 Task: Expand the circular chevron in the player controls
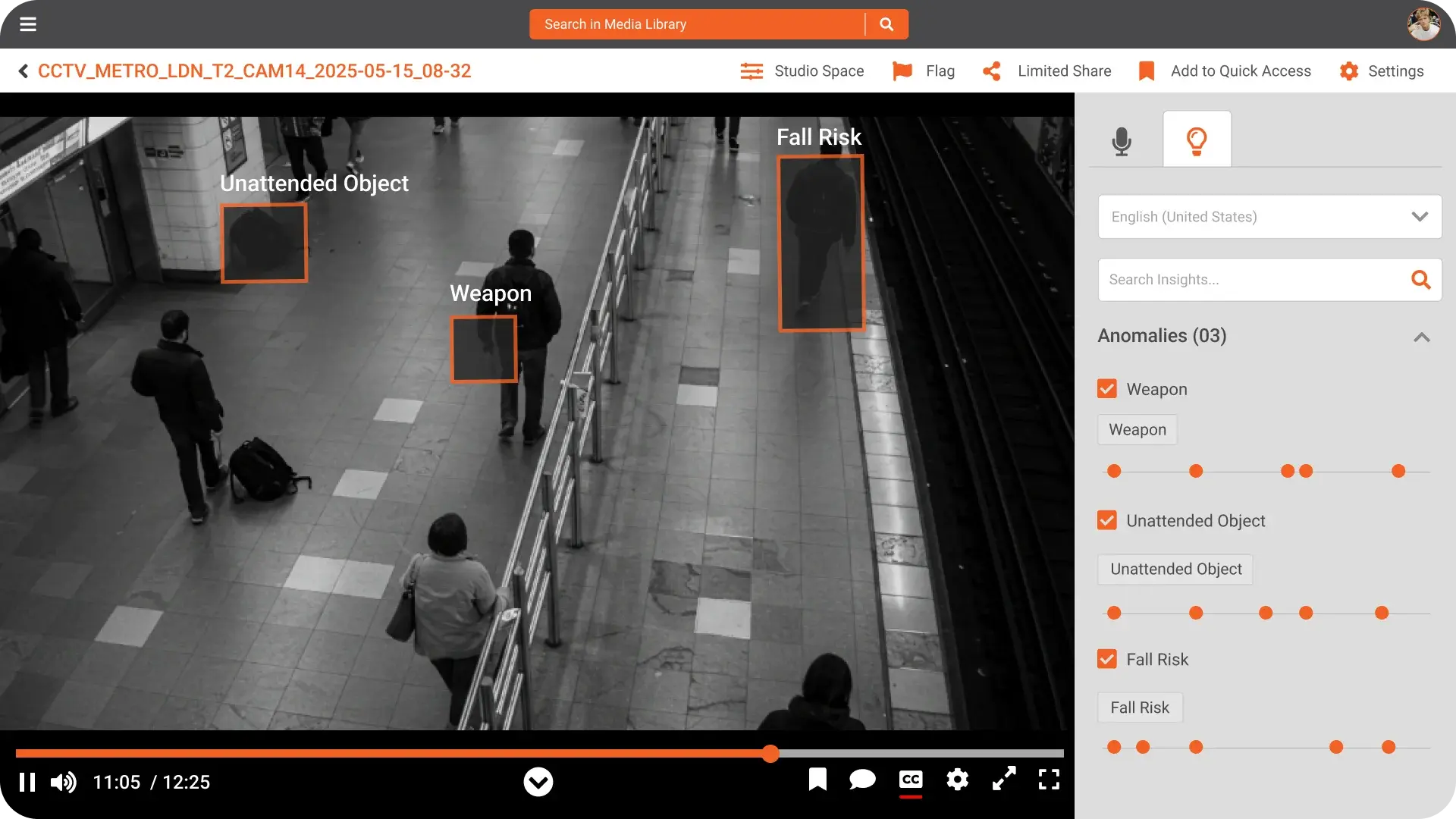538,782
